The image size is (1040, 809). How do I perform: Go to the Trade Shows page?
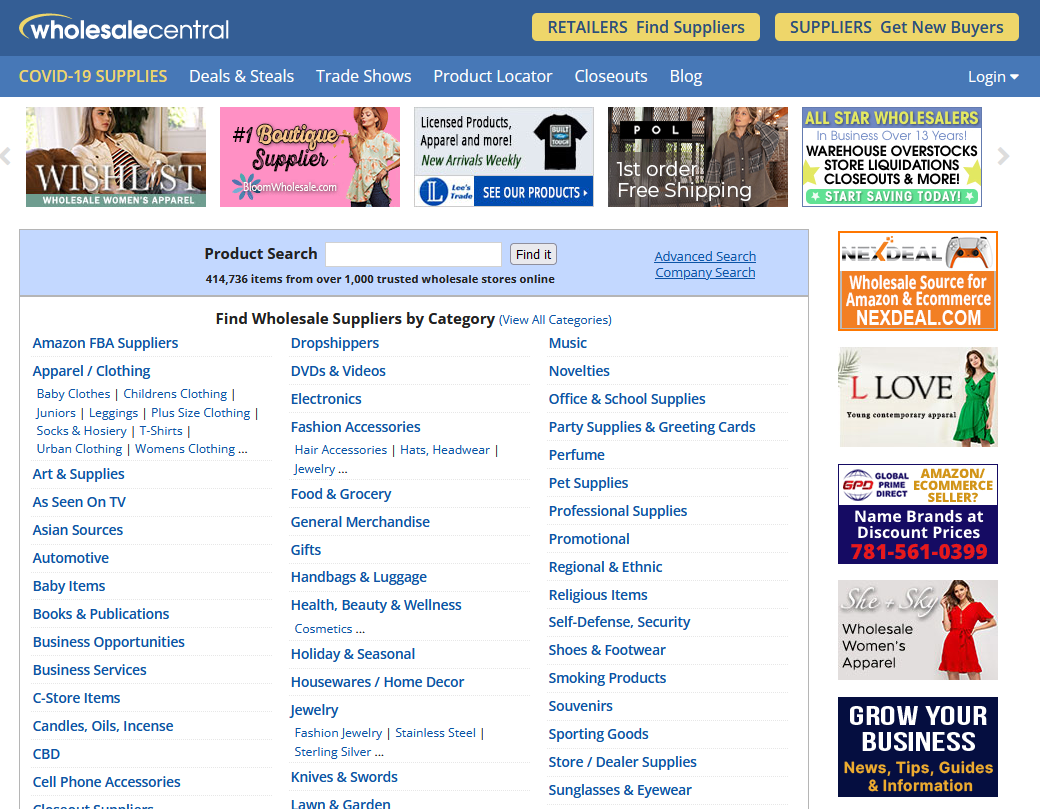(x=363, y=76)
